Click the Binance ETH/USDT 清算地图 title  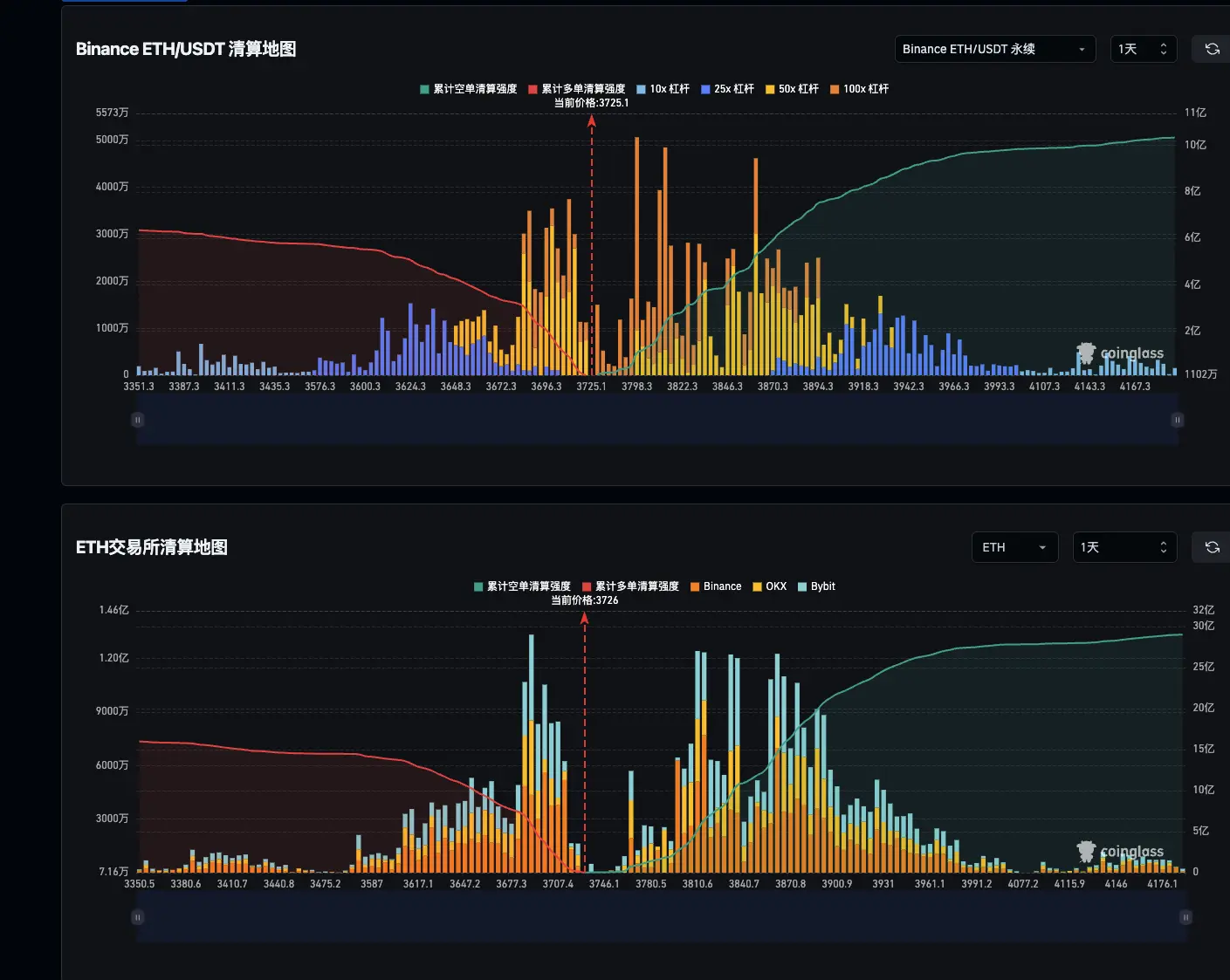(186, 49)
